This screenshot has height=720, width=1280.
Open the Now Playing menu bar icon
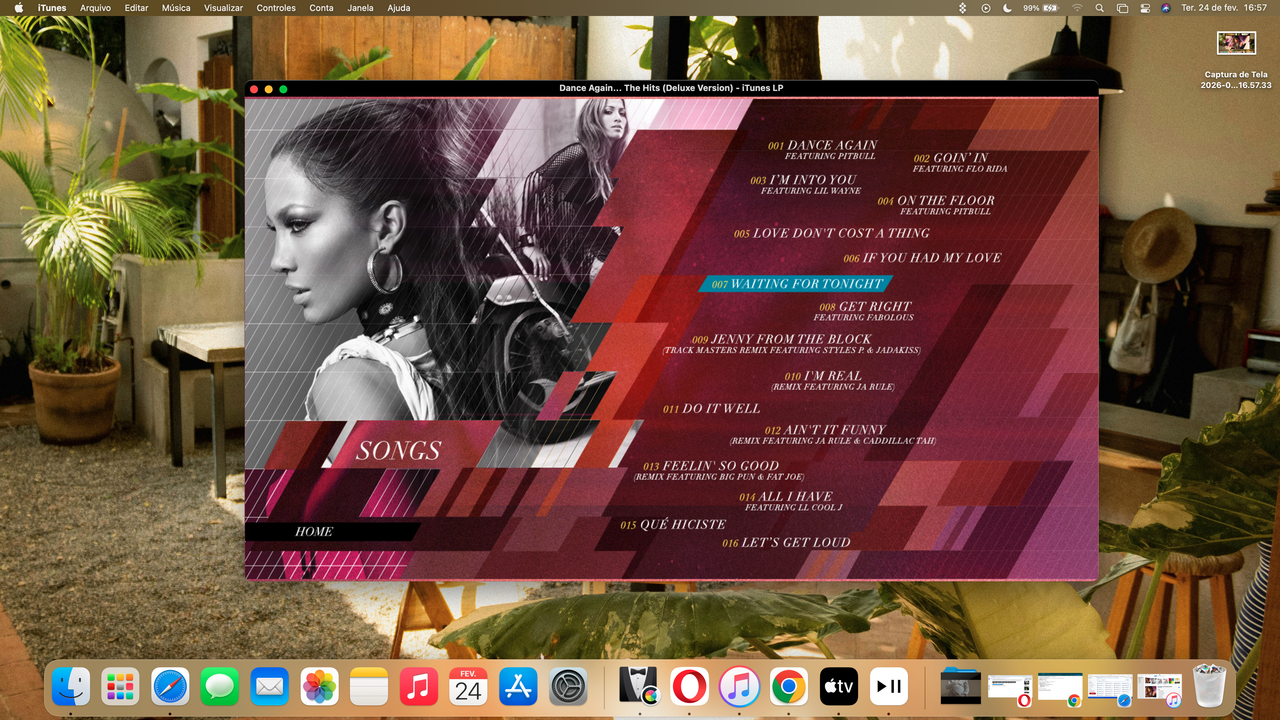tap(985, 8)
